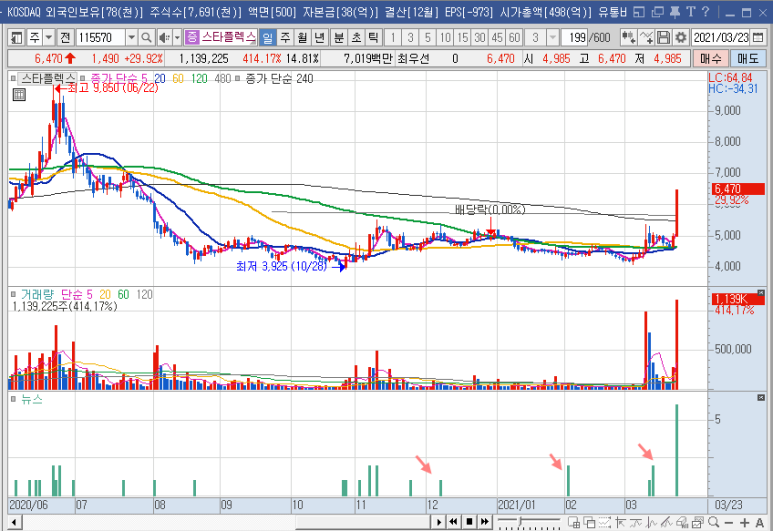The width and height of the screenshot is (773, 531).
Task: Click the stock search magnifier icon
Action: point(146,37)
